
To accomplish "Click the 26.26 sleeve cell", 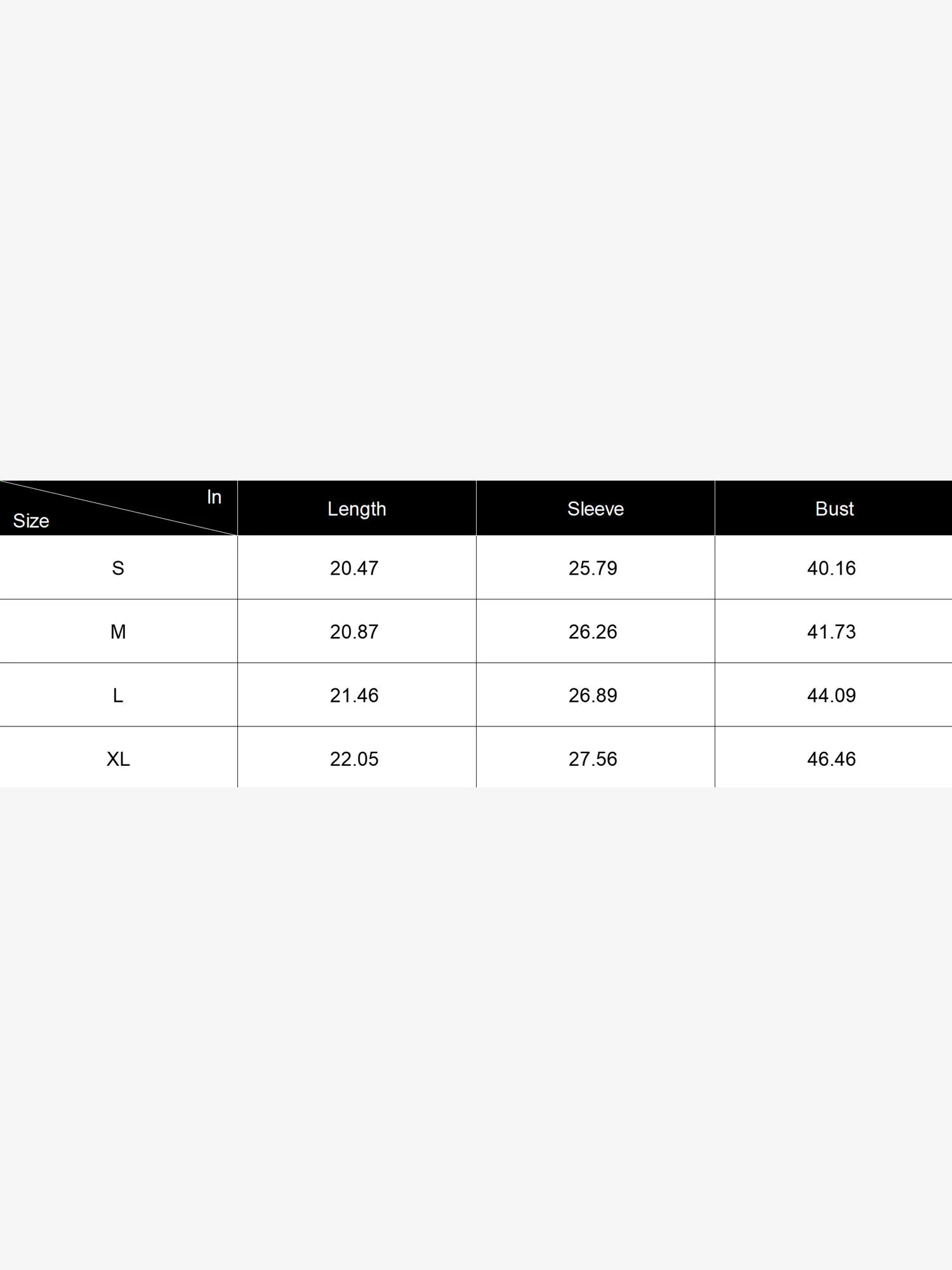I will [x=593, y=632].
